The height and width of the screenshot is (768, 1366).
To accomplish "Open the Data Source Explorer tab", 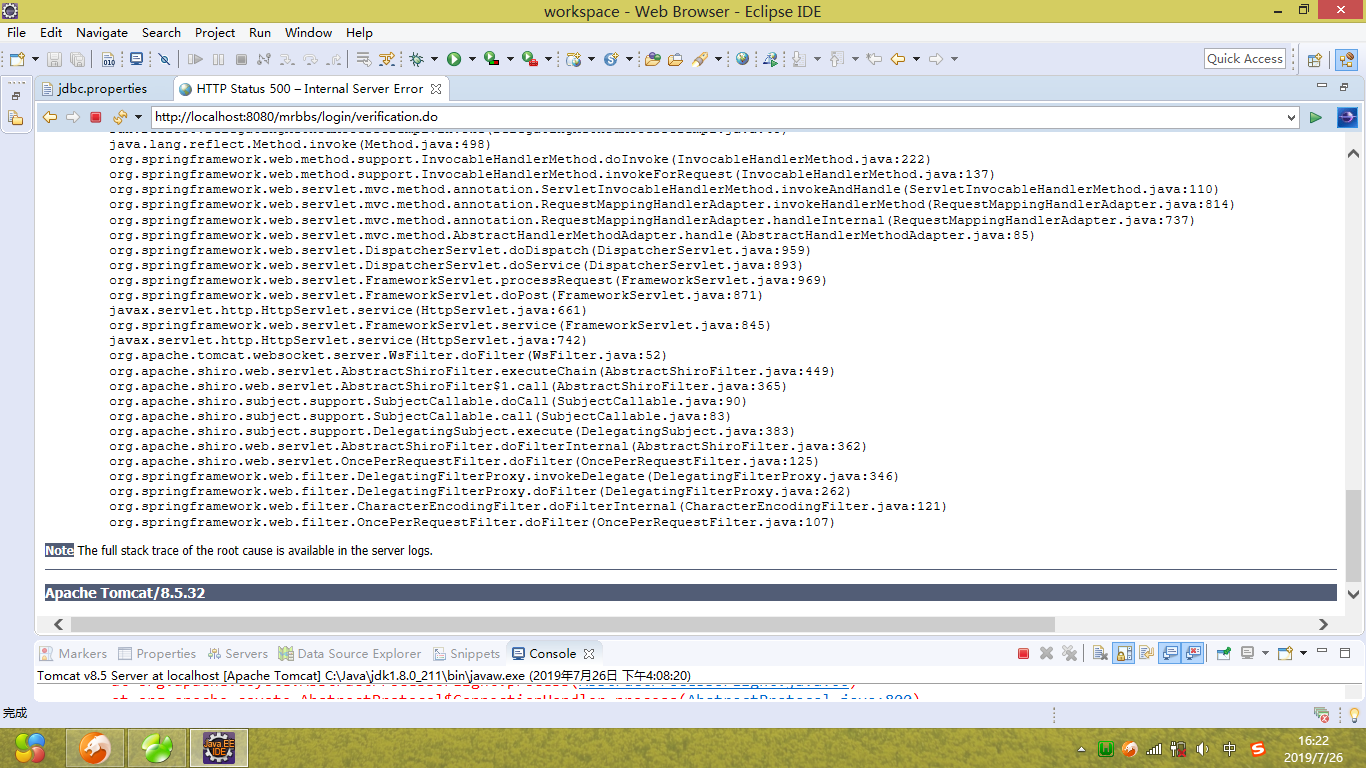I will pyautogui.click(x=351, y=653).
